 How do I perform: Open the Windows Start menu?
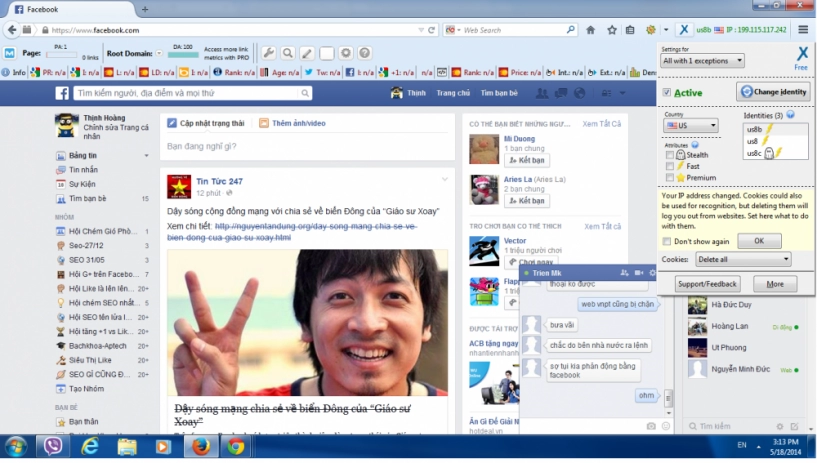pyautogui.click(x=16, y=446)
